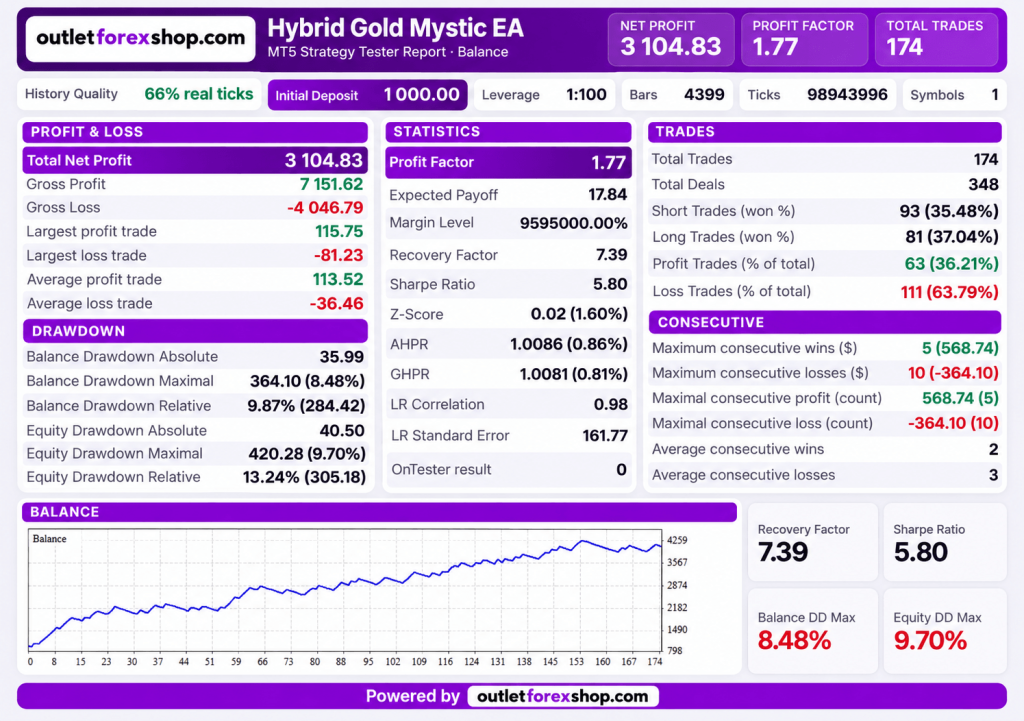Click Balance Drawdown Relative '9.87% (284.42)'
This screenshot has height=721, width=1024.
[306, 406]
